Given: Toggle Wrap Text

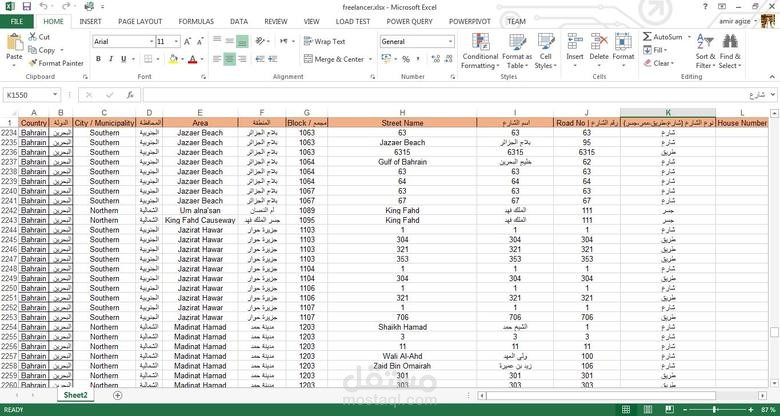Looking at the screenshot, I should point(324,41).
